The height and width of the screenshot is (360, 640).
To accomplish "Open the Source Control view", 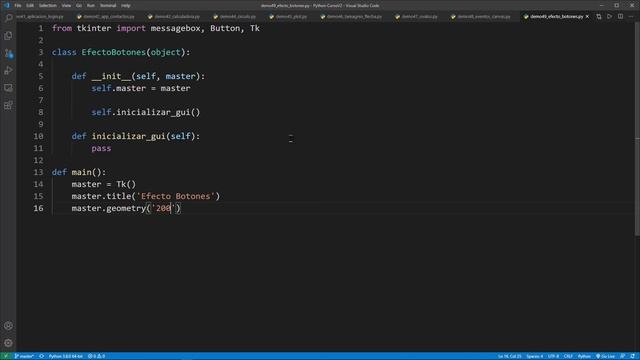I will [x=8, y=53].
